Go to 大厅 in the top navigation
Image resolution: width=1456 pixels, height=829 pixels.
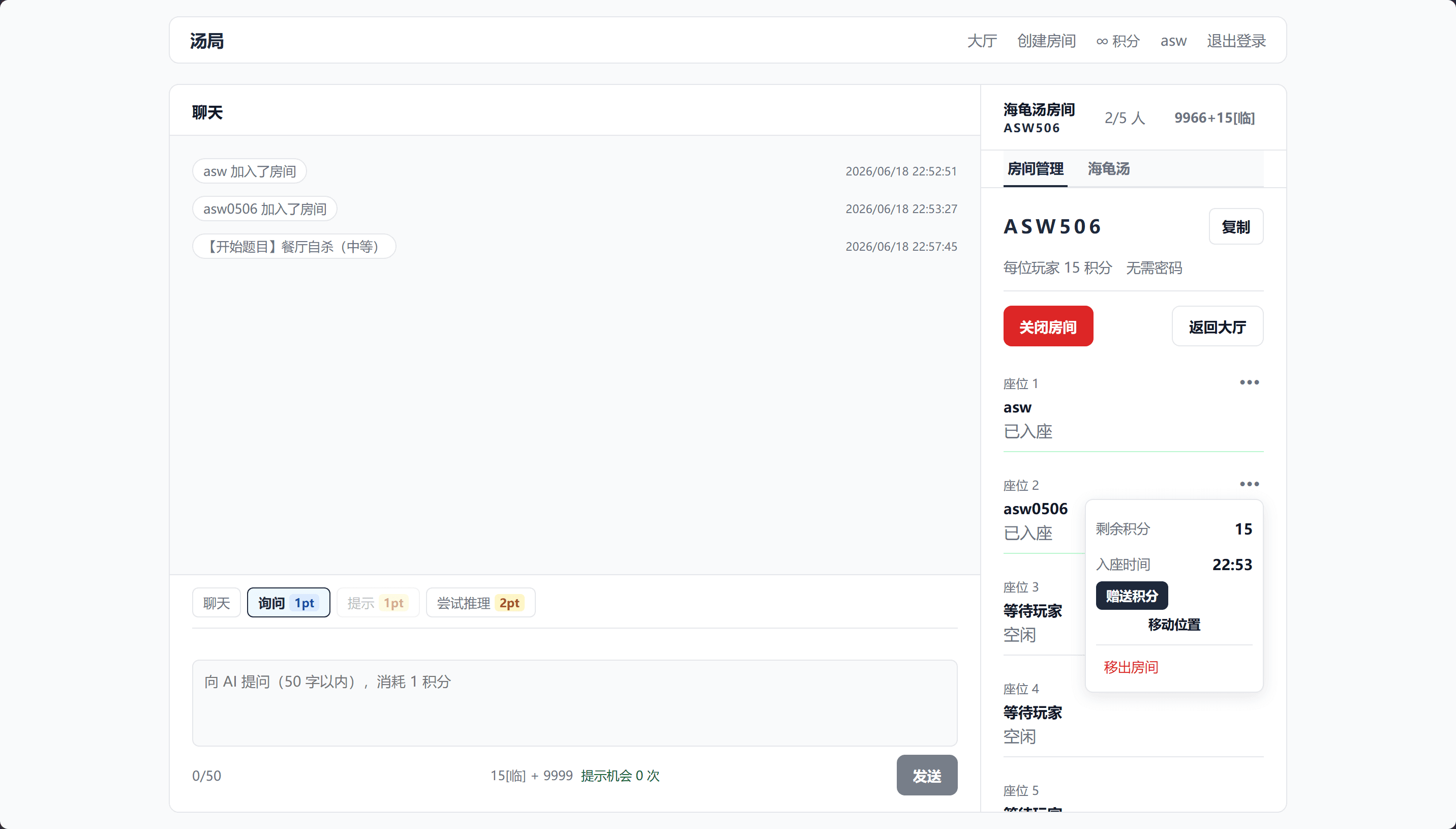[x=982, y=41]
